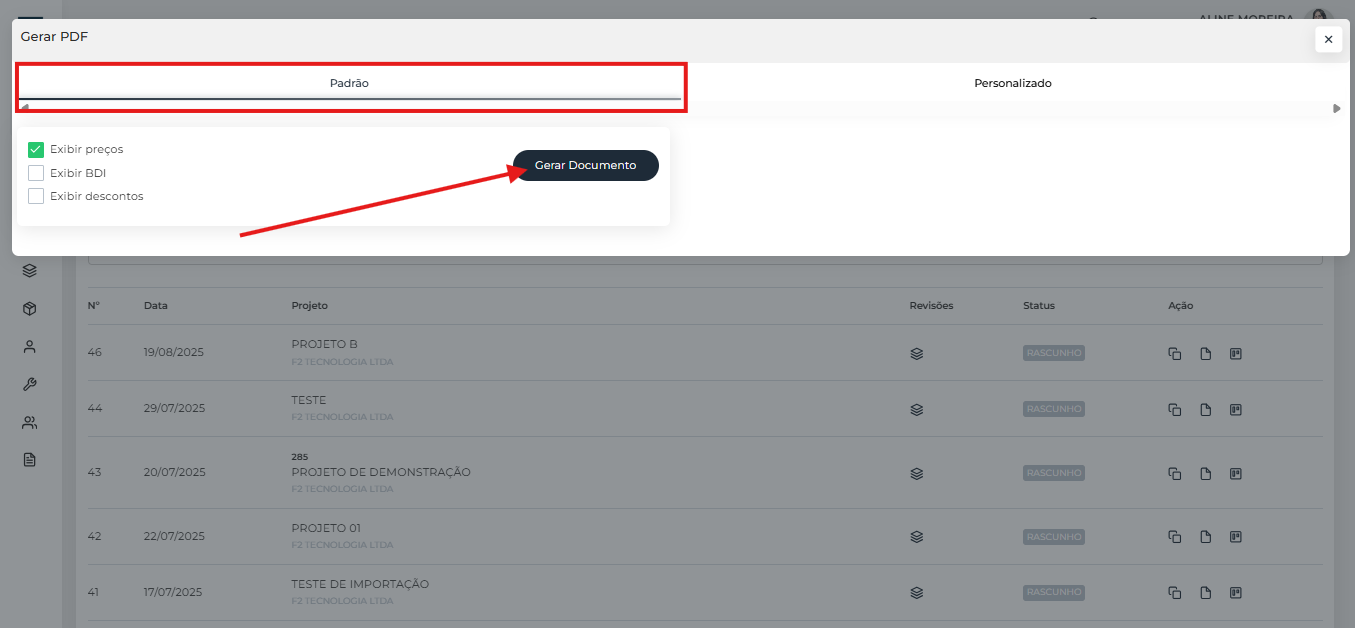Click the RASCUNHO status badge for TESTE DE IMPORTAÇÃO
This screenshot has height=628, width=1355.
(x=1054, y=593)
